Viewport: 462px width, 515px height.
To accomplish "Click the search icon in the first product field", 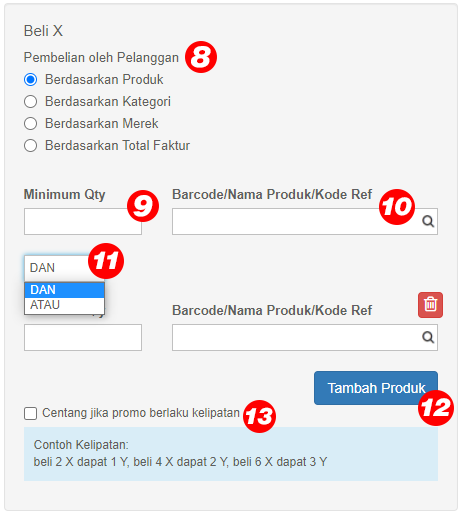I will click(428, 221).
